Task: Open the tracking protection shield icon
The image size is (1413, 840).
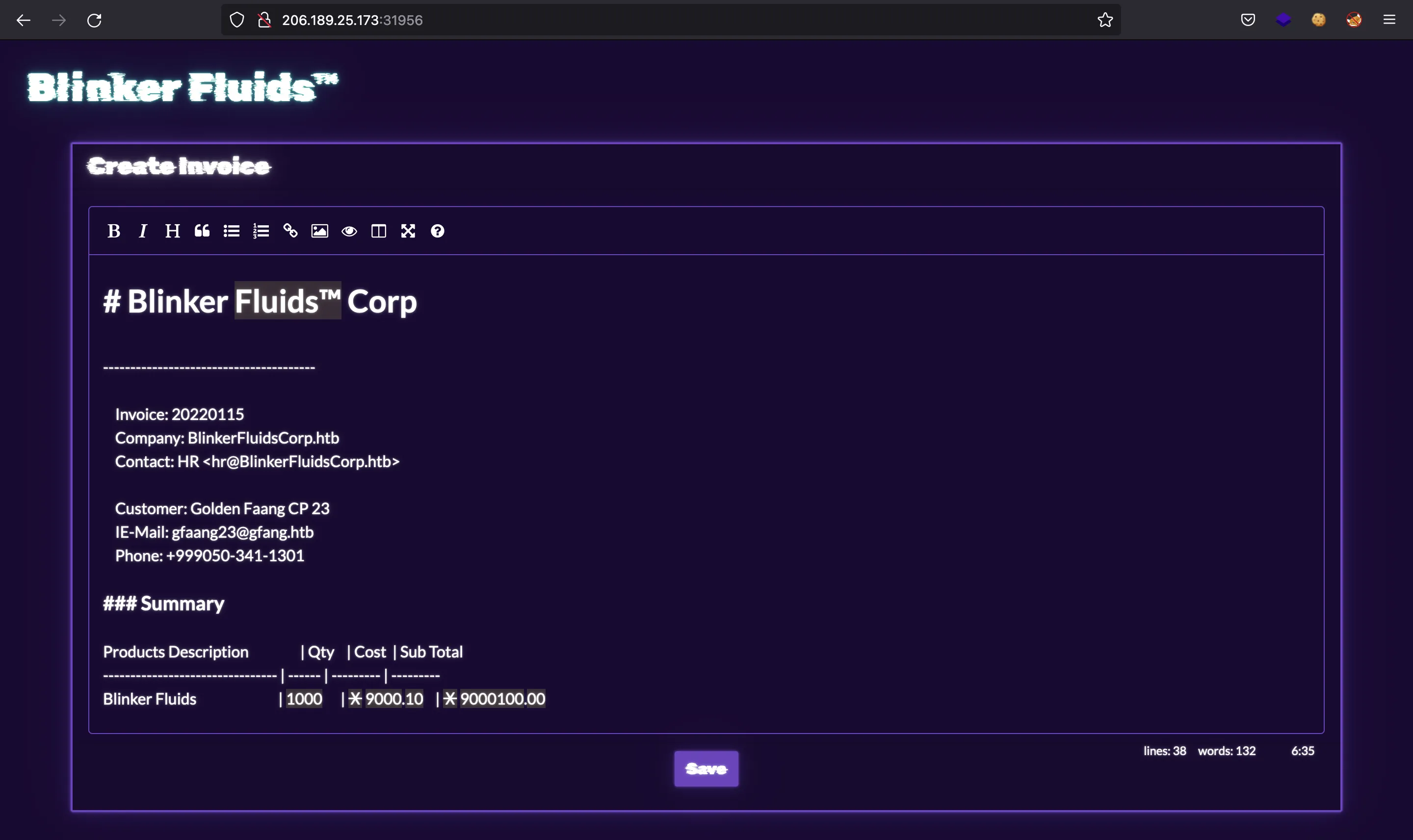Action: (x=236, y=21)
